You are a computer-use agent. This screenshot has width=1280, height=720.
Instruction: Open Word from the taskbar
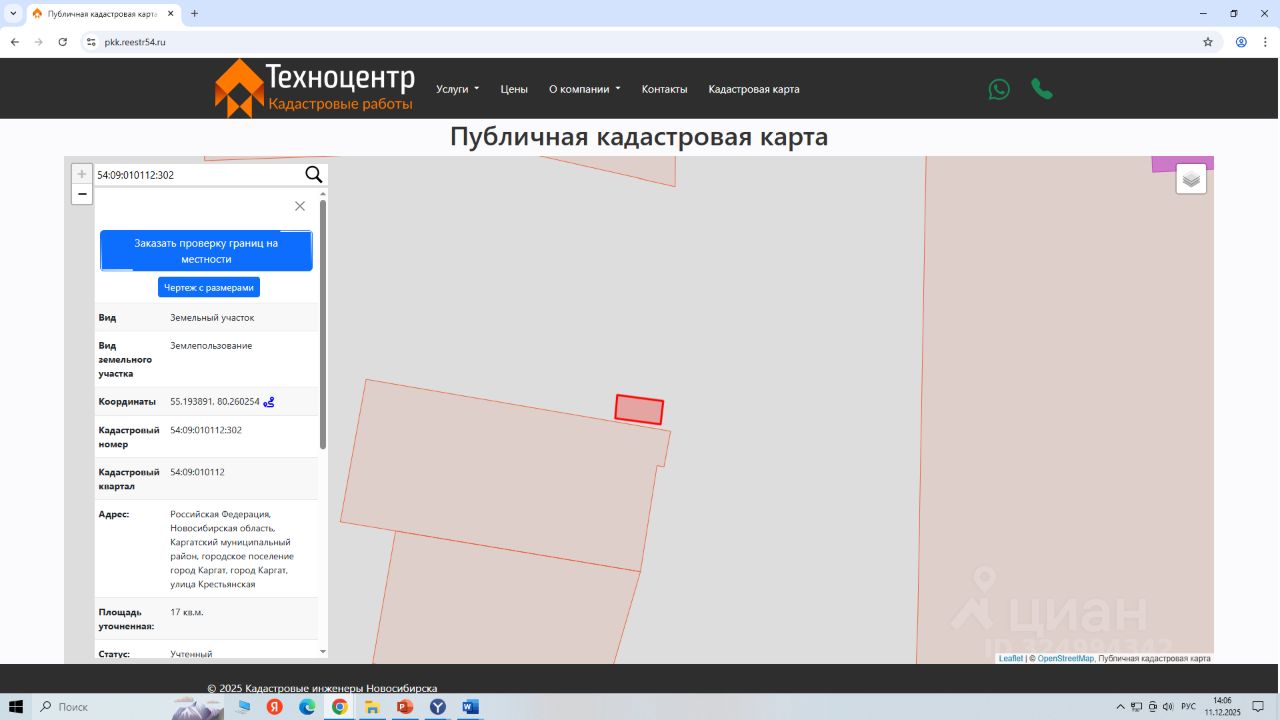point(470,707)
